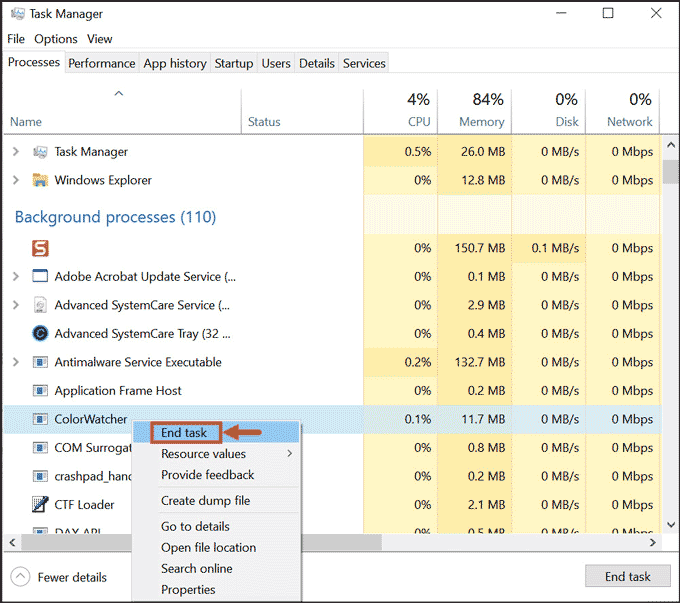Screen dimensions: 680x603
Task: Click the Background processes (110) group header
Action: click(115, 217)
